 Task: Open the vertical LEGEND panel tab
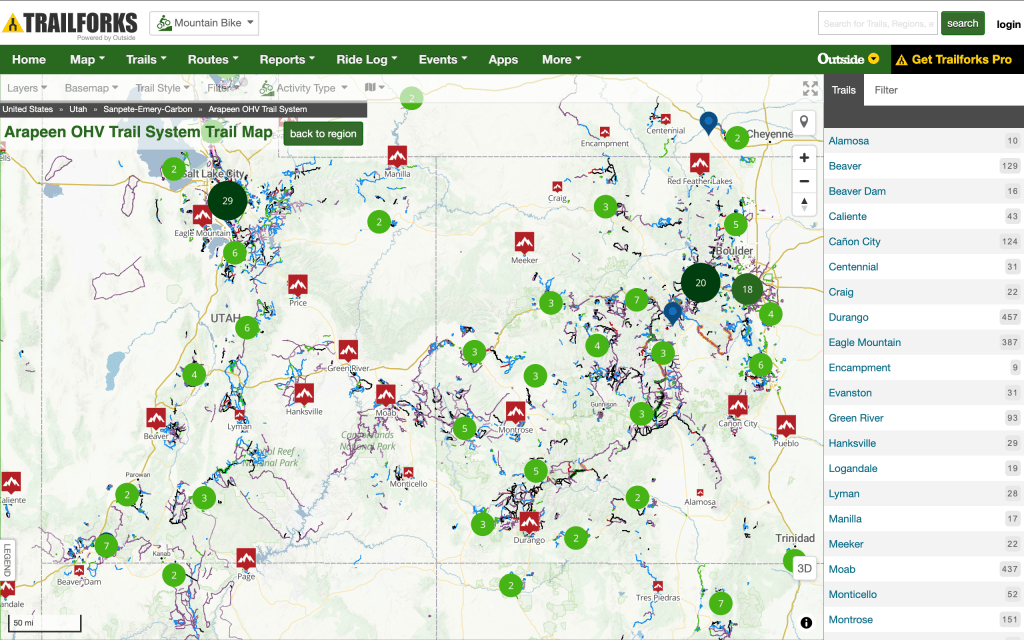(x=7, y=560)
